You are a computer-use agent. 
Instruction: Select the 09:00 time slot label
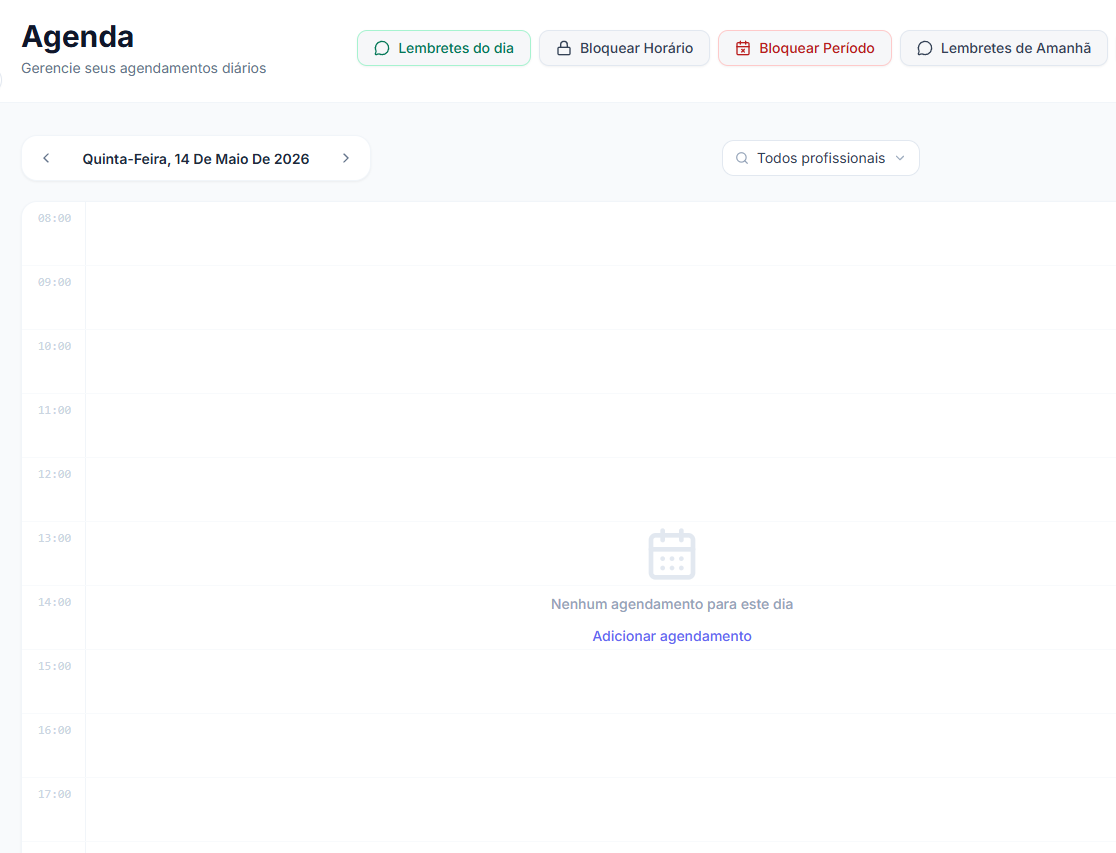coord(55,283)
